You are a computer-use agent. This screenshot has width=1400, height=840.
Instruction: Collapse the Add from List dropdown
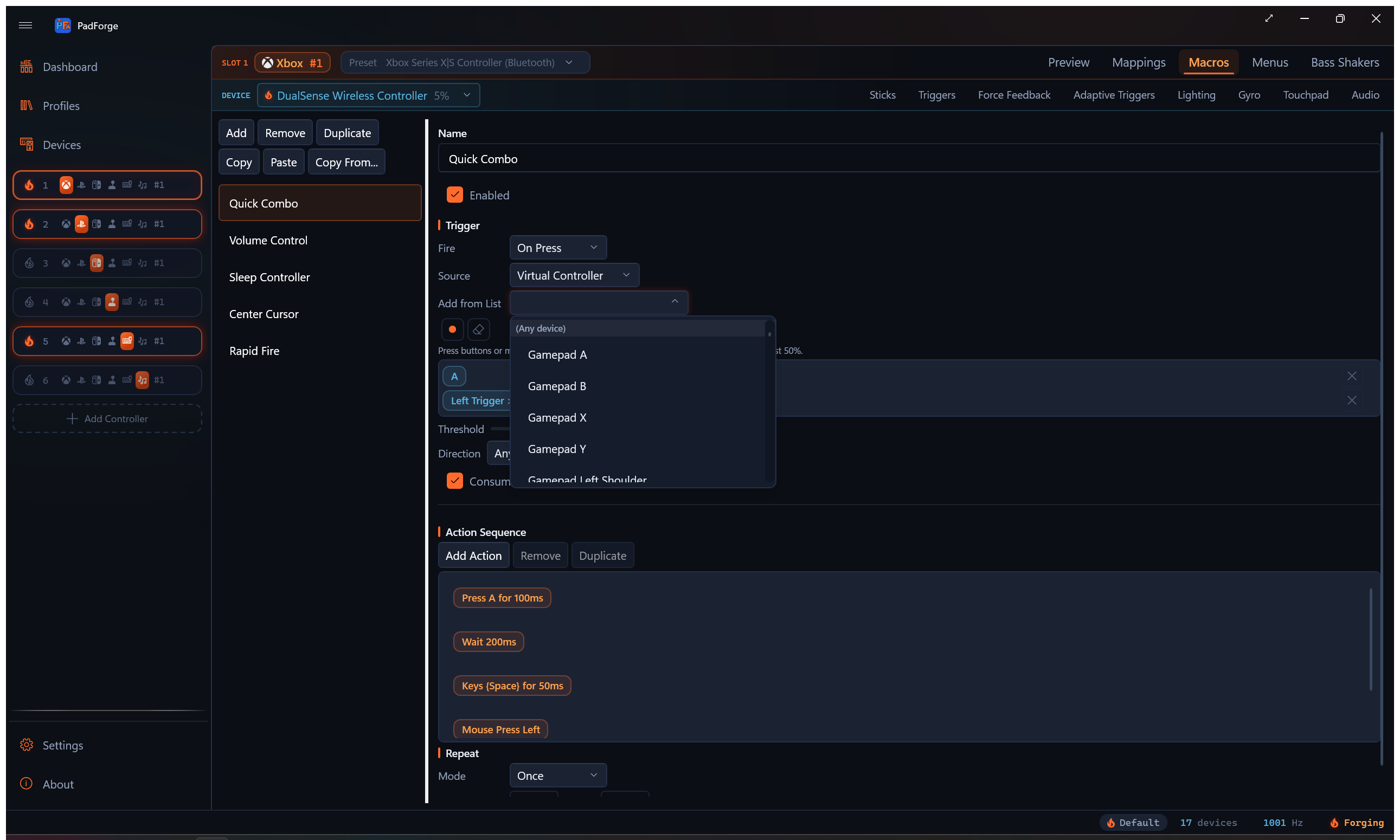click(599, 303)
